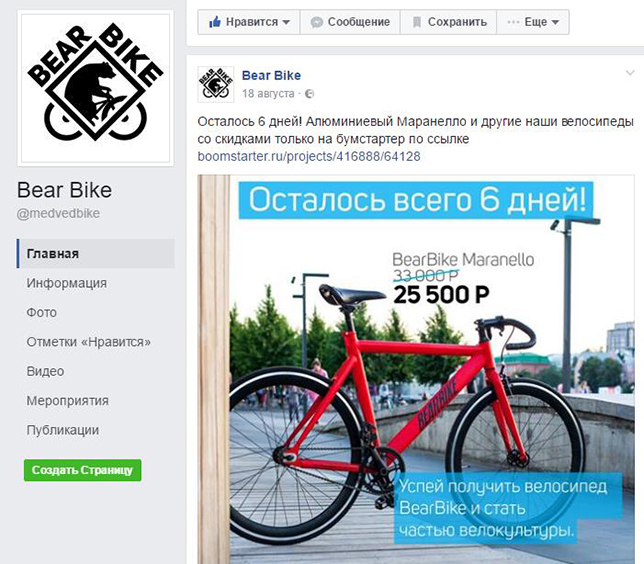
Task: Open the Видео section
Action: 45,371
